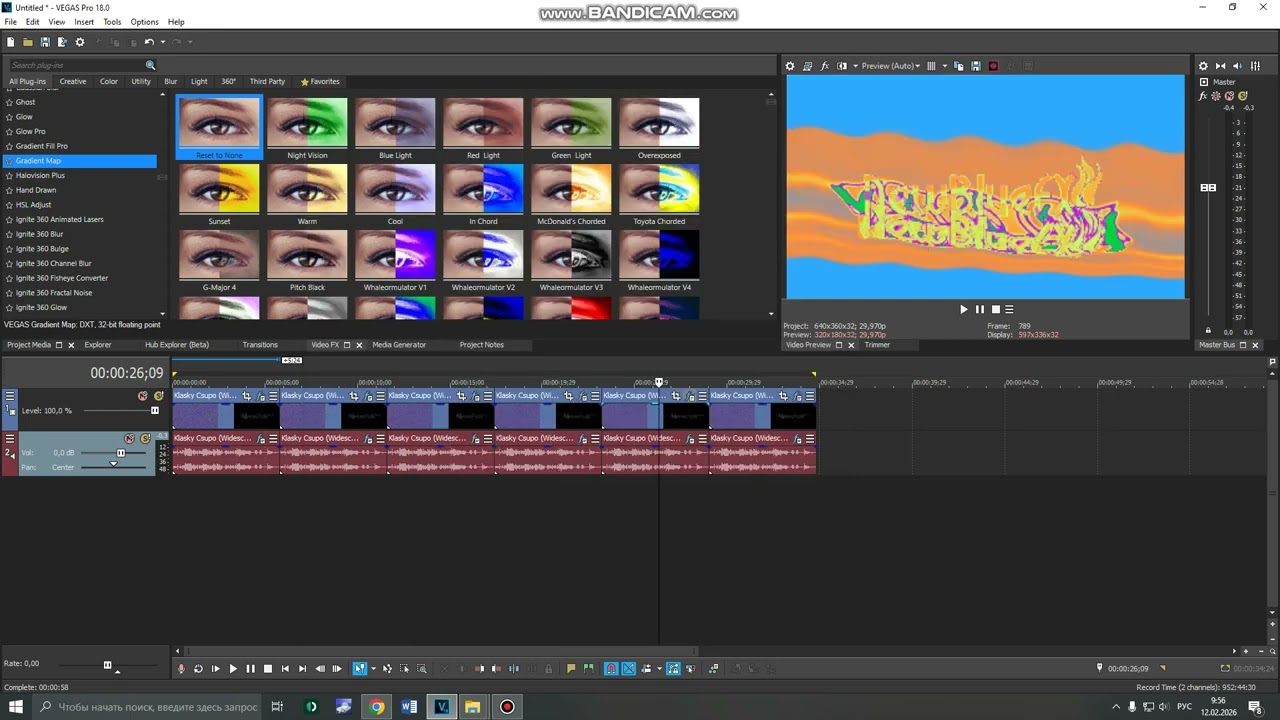Open the Insert menu
This screenshot has width=1280, height=720.
click(x=84, y=22)
